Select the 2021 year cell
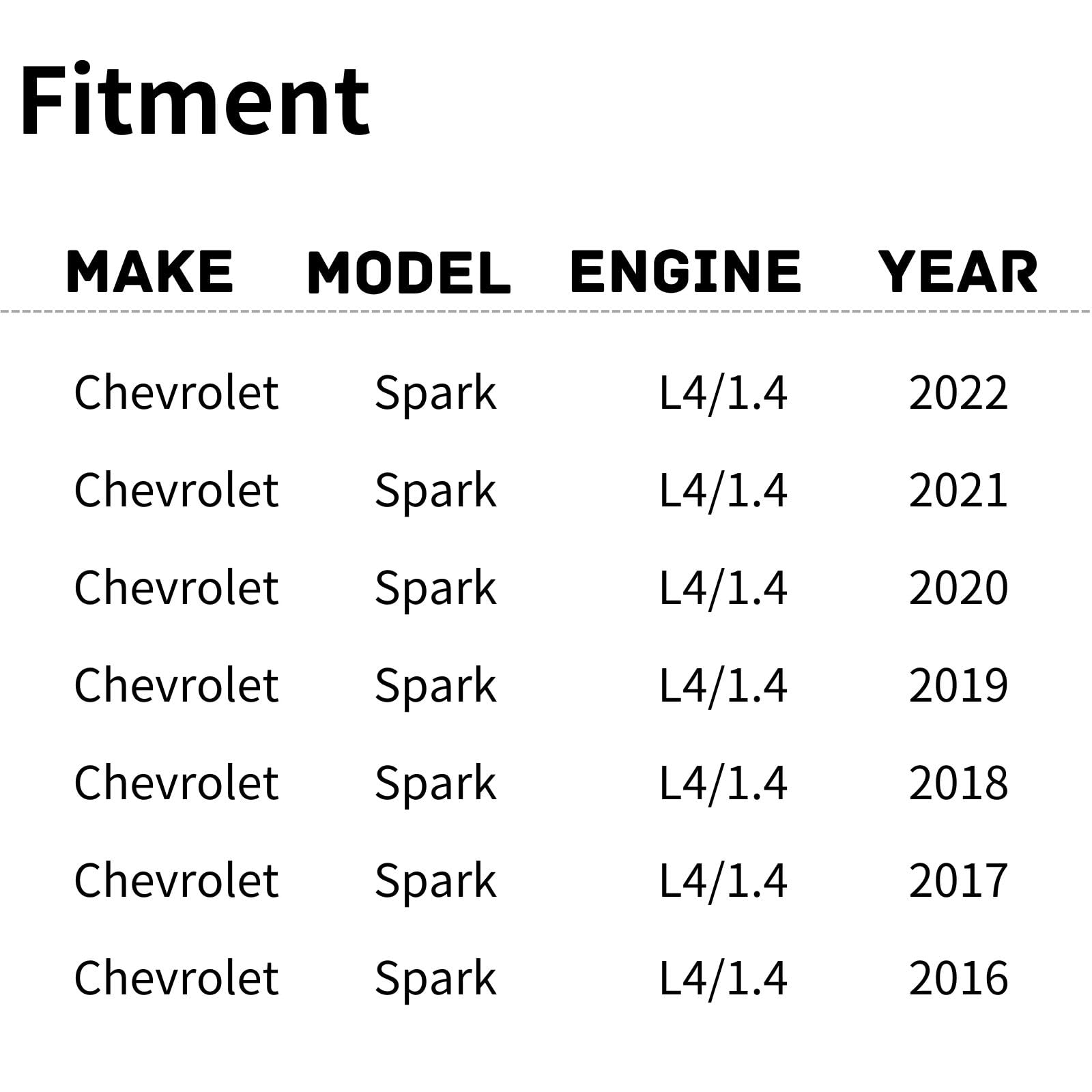The height and width of the screenshot is (1092, 1092). coord(958,491)
